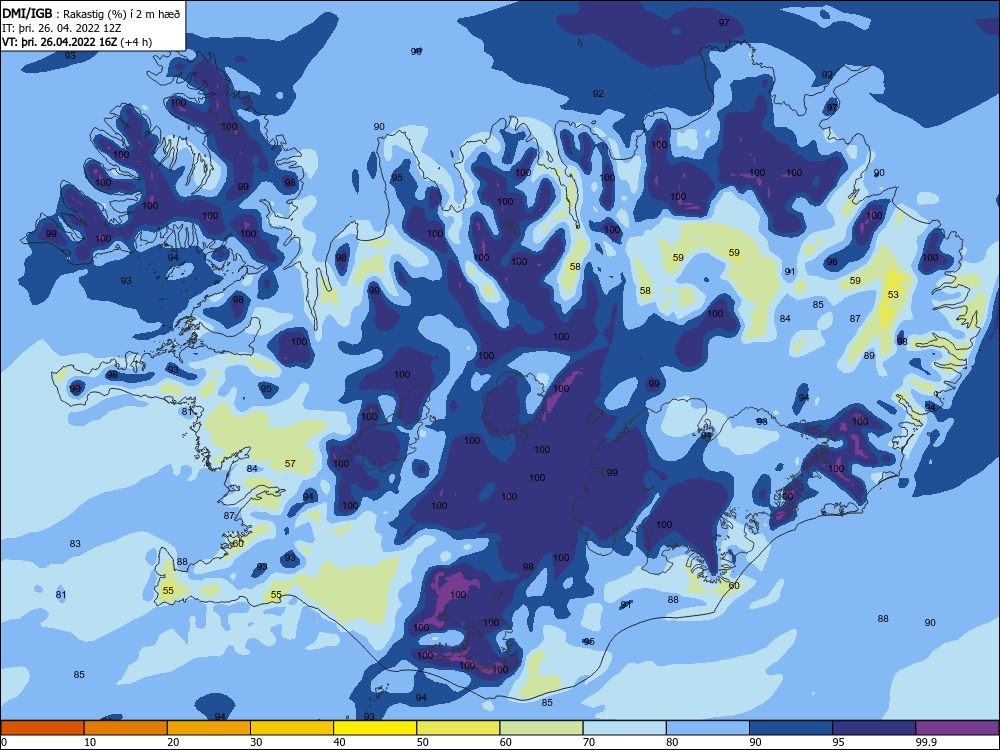Viewport: 1000px width, 750px height.
Task: Click the dark orange 0–10 legend swatch
Action: pyautogui.click(x=42, y=728)
